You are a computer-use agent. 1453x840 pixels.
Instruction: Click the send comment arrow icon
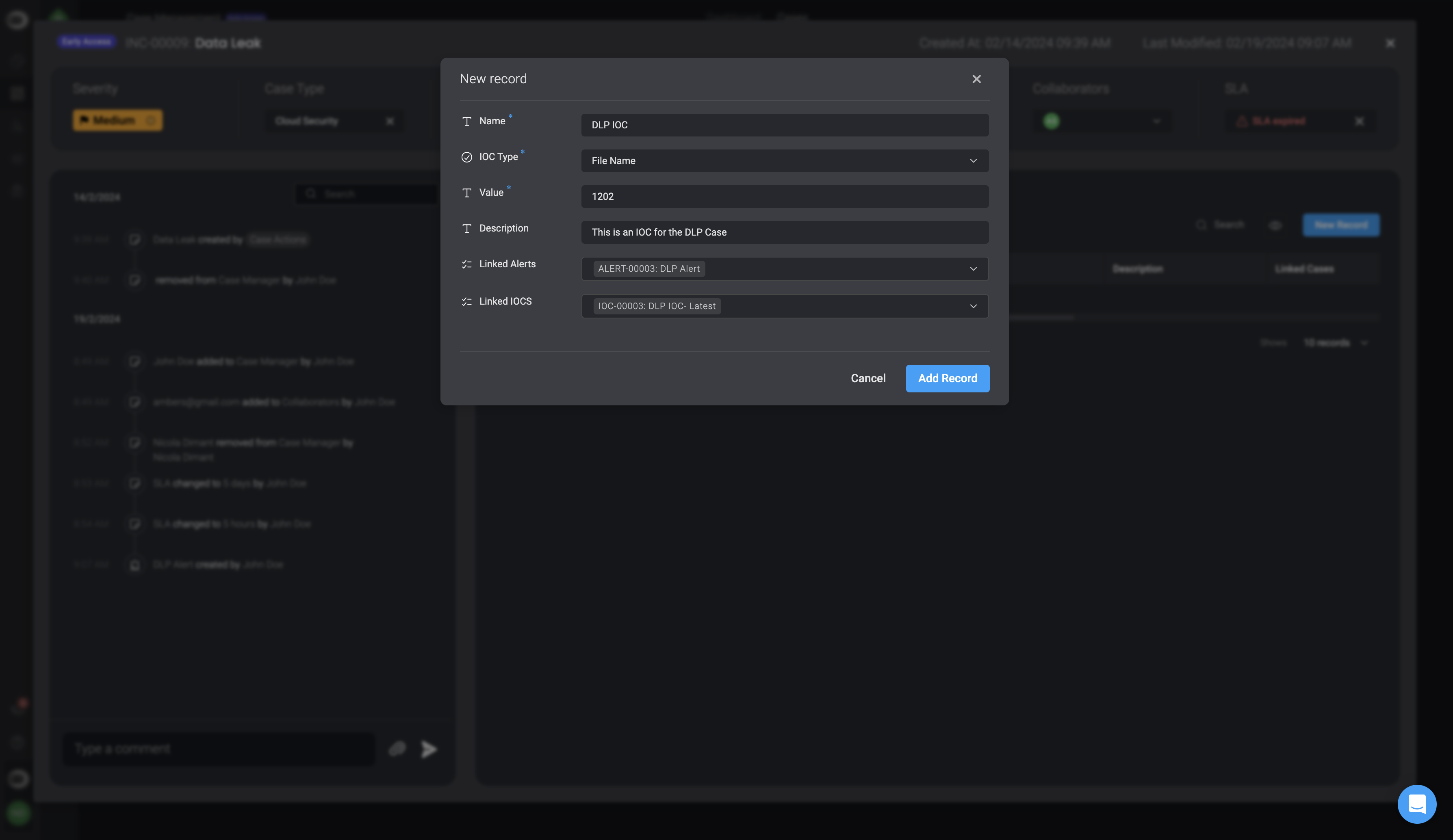[x=428, y=749]
